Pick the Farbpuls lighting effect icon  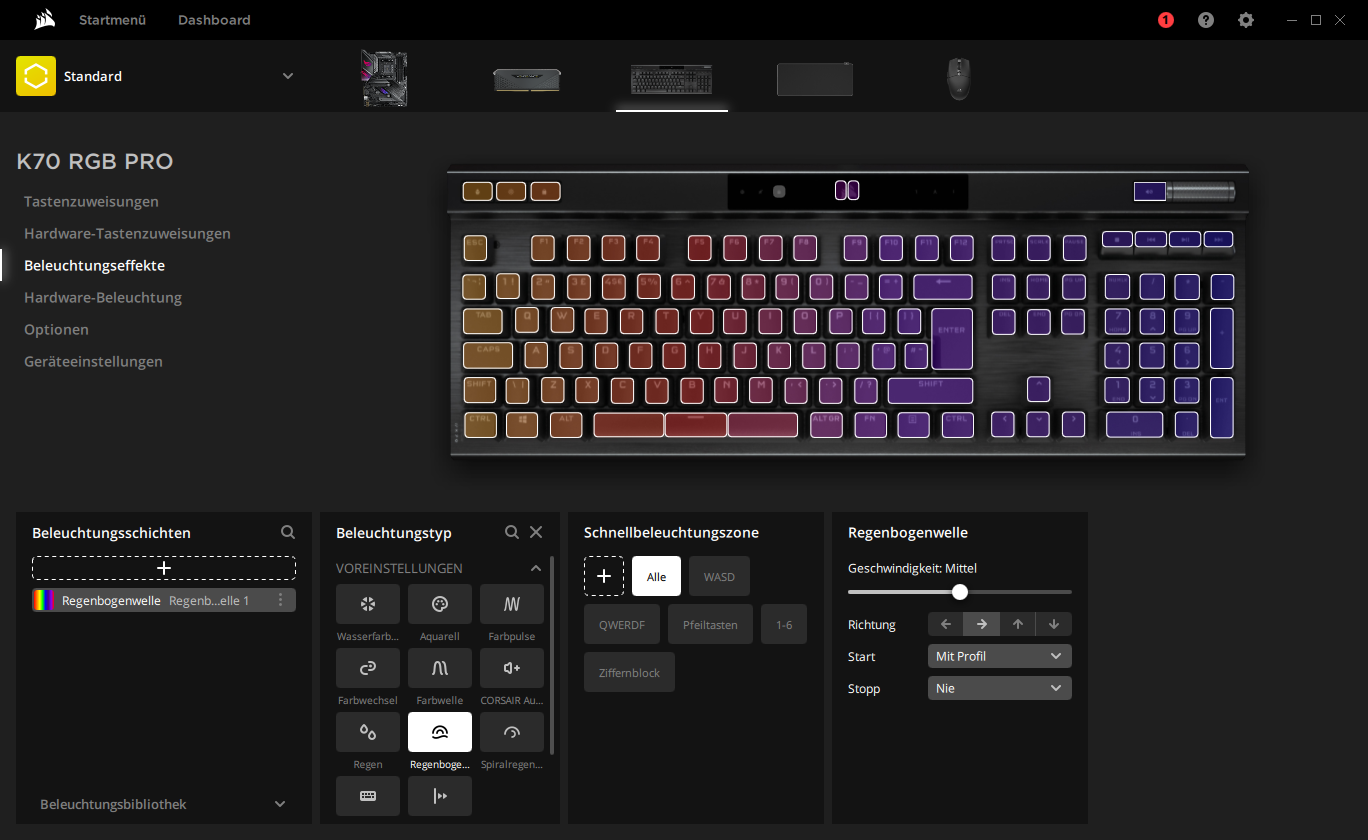512,604
